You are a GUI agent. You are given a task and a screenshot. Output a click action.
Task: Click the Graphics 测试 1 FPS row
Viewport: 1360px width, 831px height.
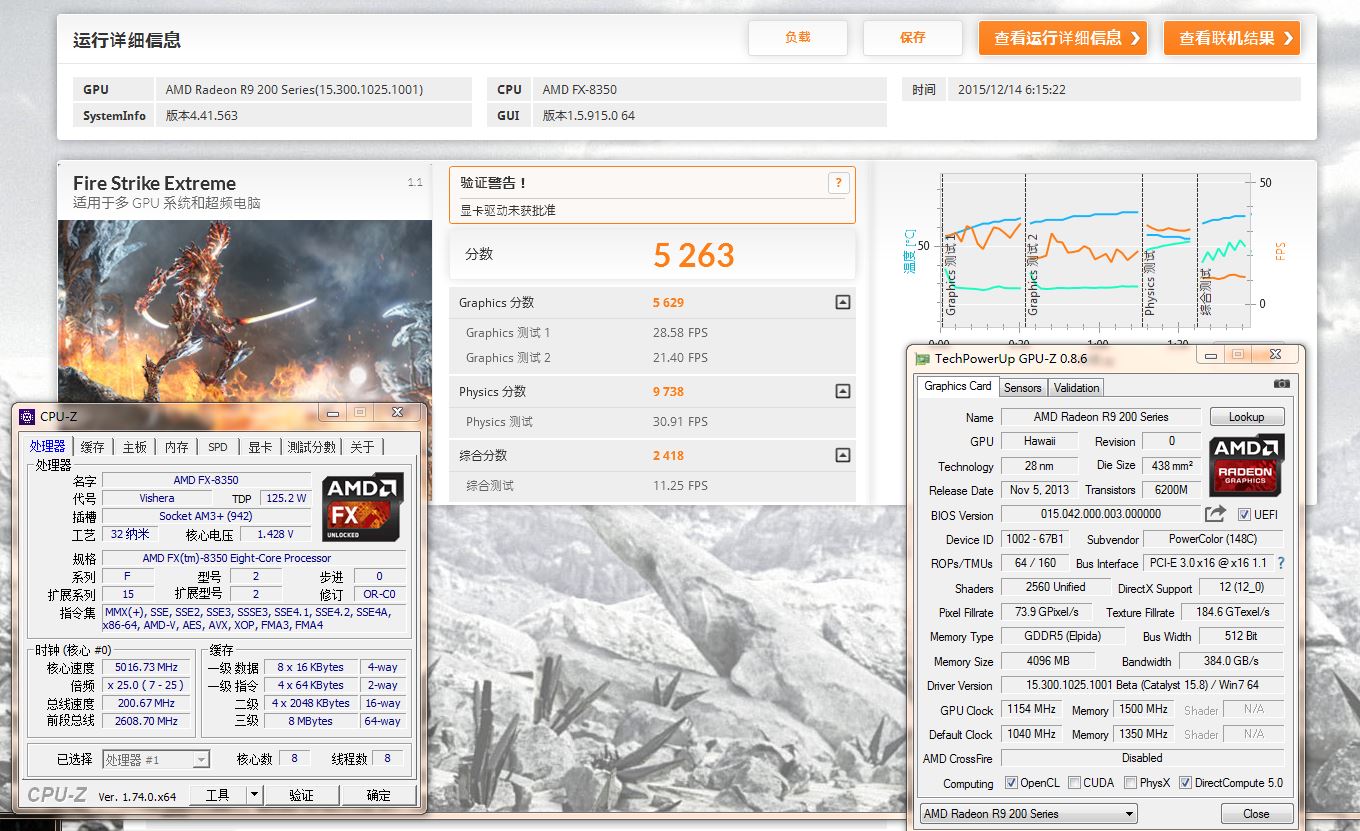652,332
